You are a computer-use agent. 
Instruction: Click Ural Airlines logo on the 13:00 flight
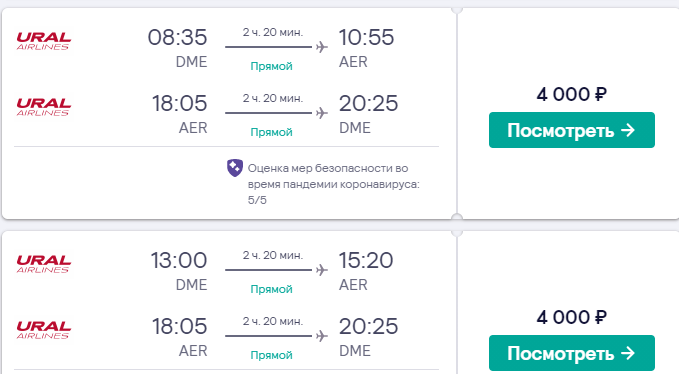click(44, 264)
